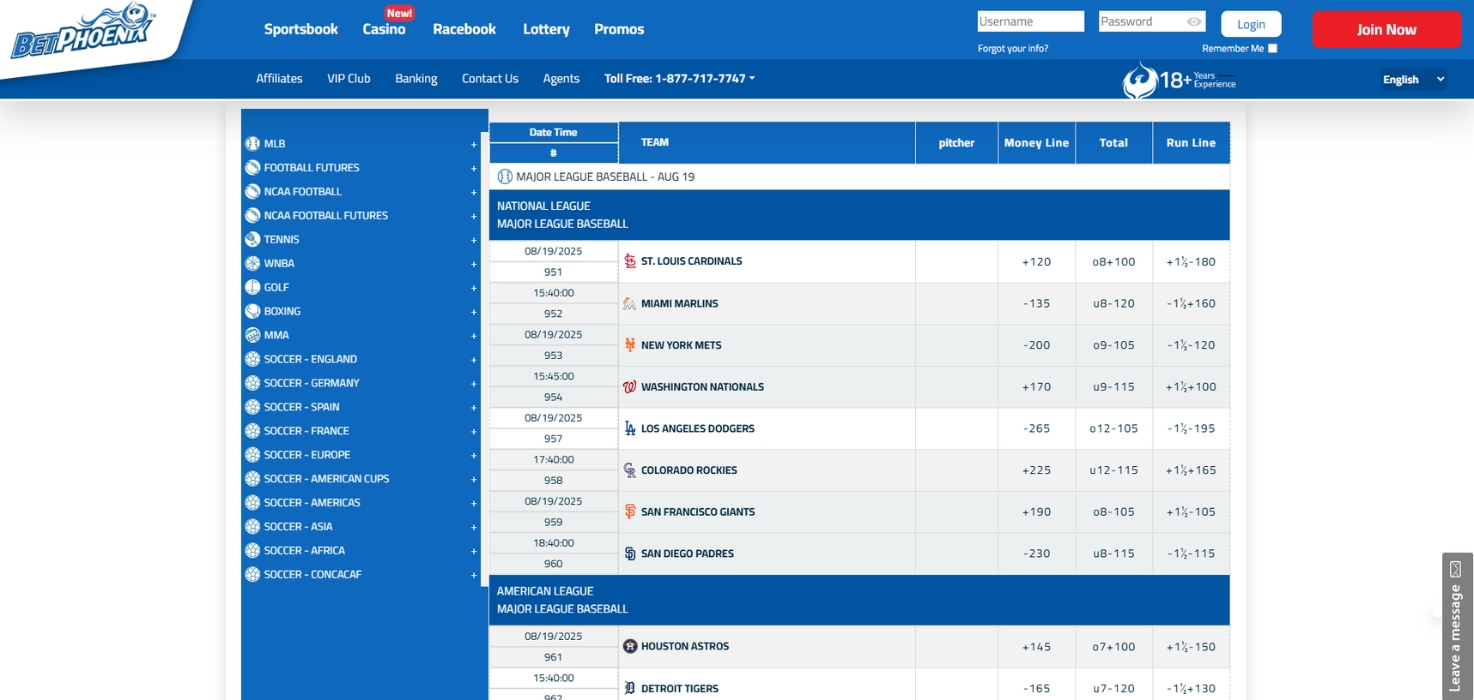Click the Colorado Rockies team logo
Image resolution: width=1474 pixels, height=700 pixels.
[x=630, y=470]
